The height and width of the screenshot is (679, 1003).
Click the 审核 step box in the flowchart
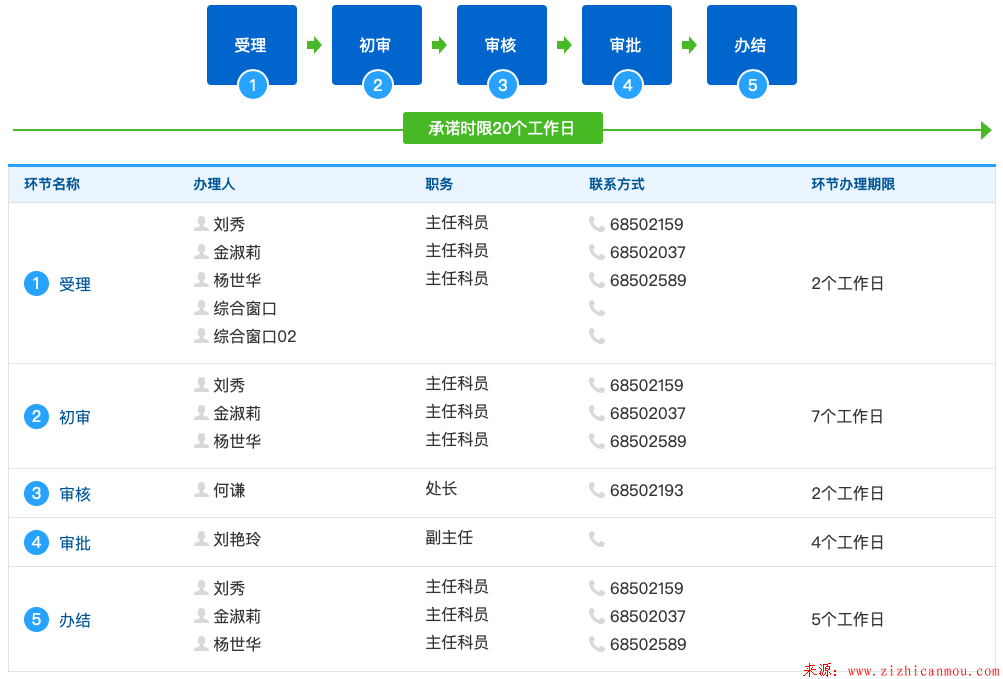[x=501, y=45]
